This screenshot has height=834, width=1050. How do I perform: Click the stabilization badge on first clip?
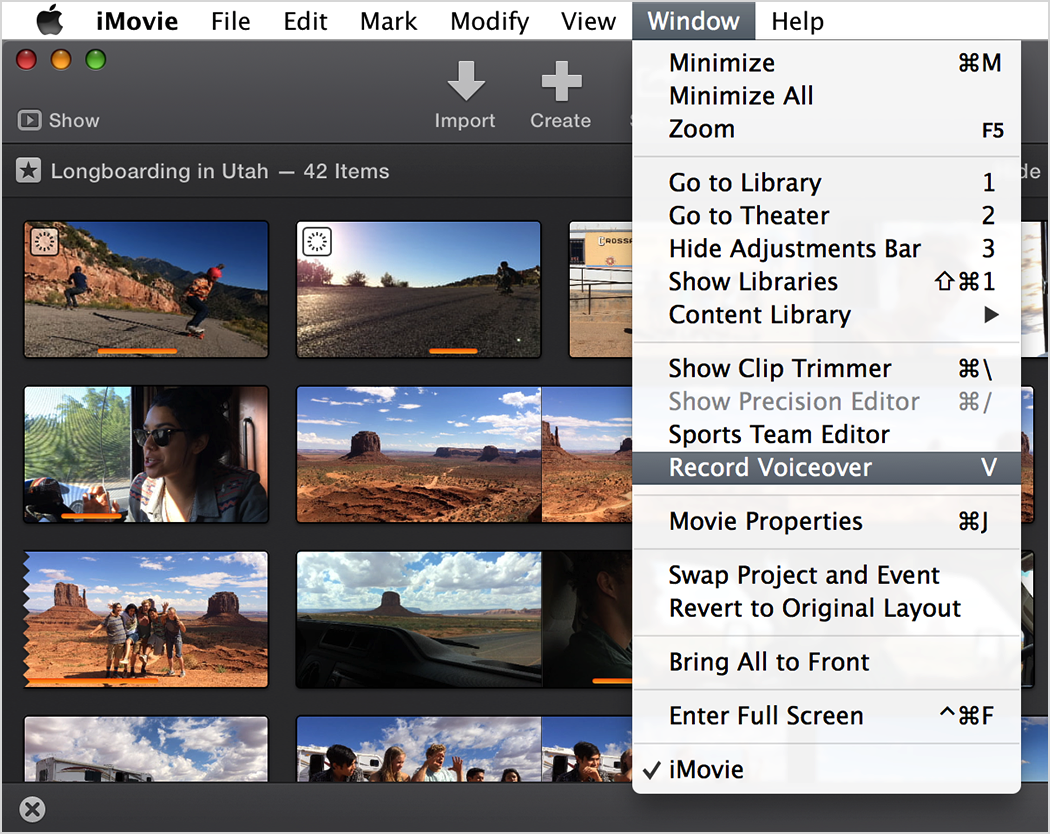click(43, 241)
